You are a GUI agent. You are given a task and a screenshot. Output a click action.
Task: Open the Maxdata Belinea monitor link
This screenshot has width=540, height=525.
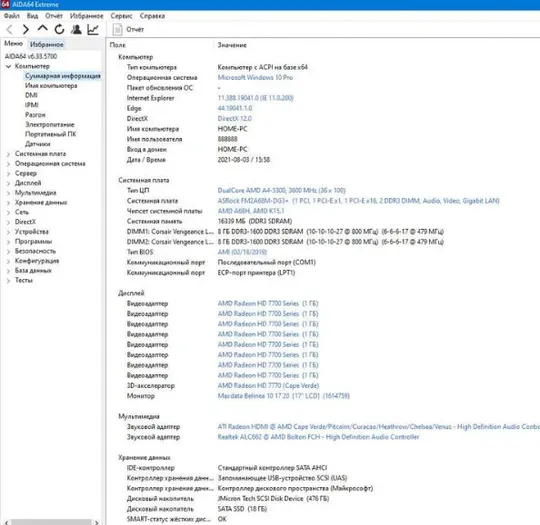(283, 396)
